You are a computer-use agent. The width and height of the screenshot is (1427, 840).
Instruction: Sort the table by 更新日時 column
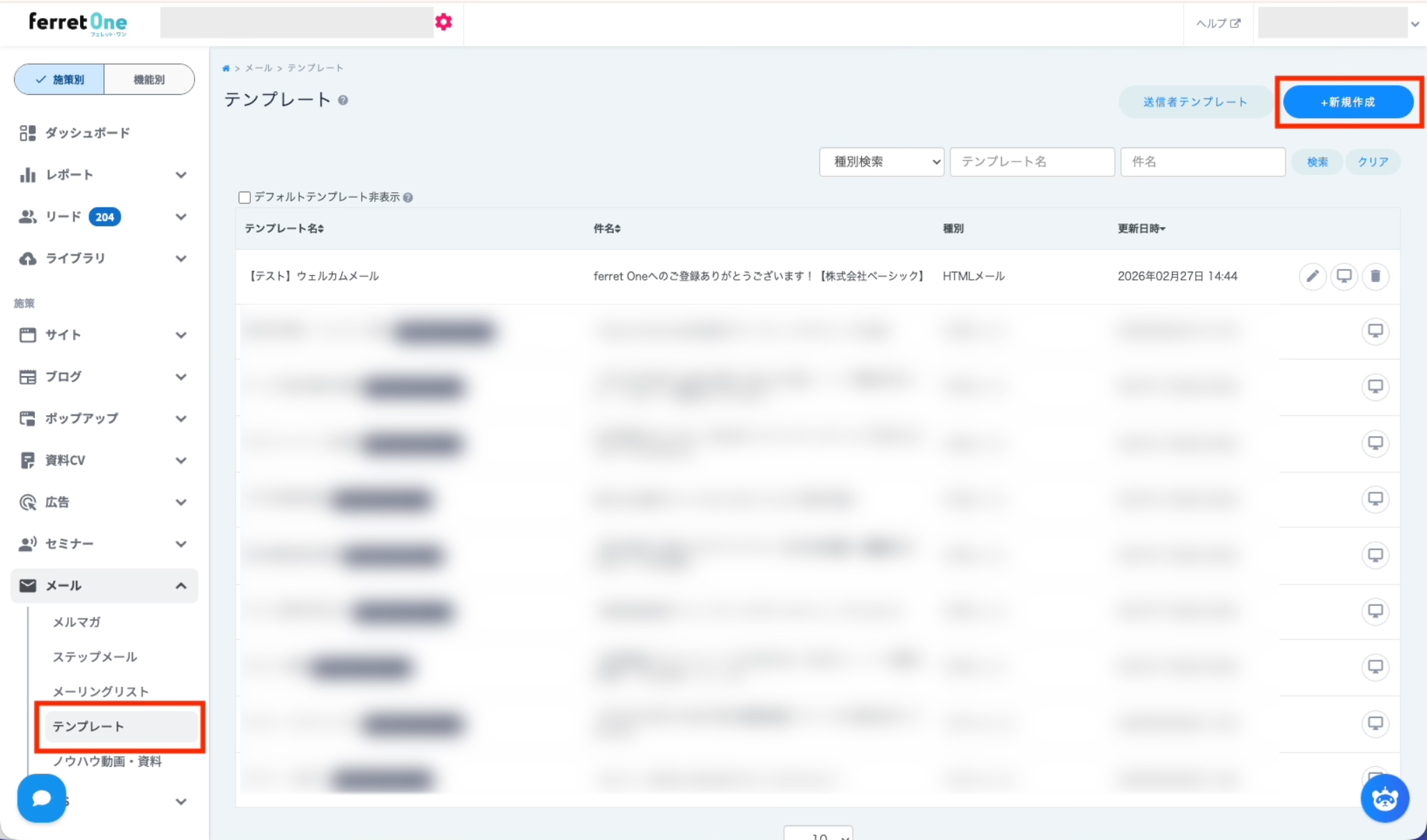pyautogui.click(x=1141, y=228)
